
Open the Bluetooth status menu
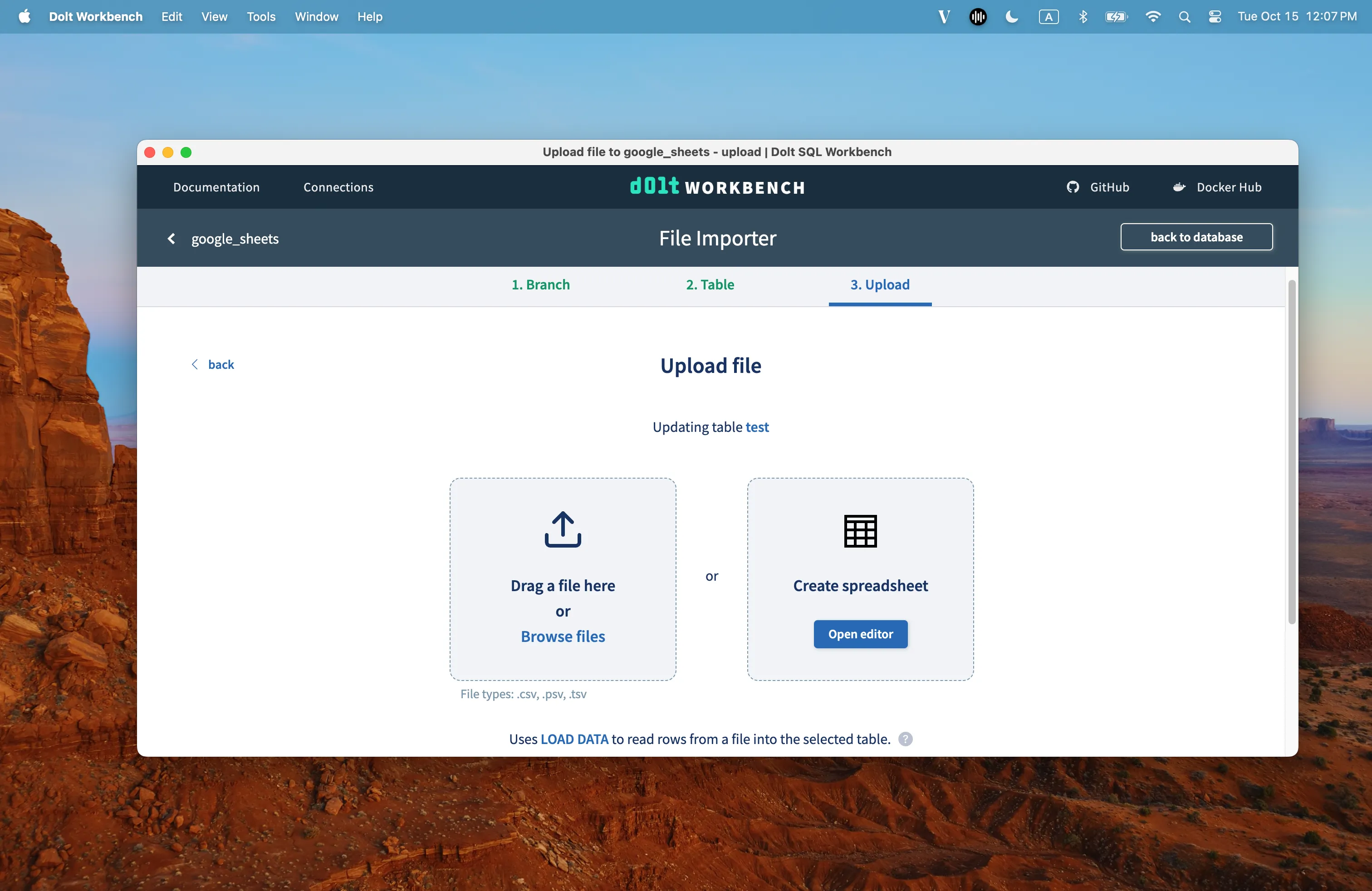(x=1083, y=17)
